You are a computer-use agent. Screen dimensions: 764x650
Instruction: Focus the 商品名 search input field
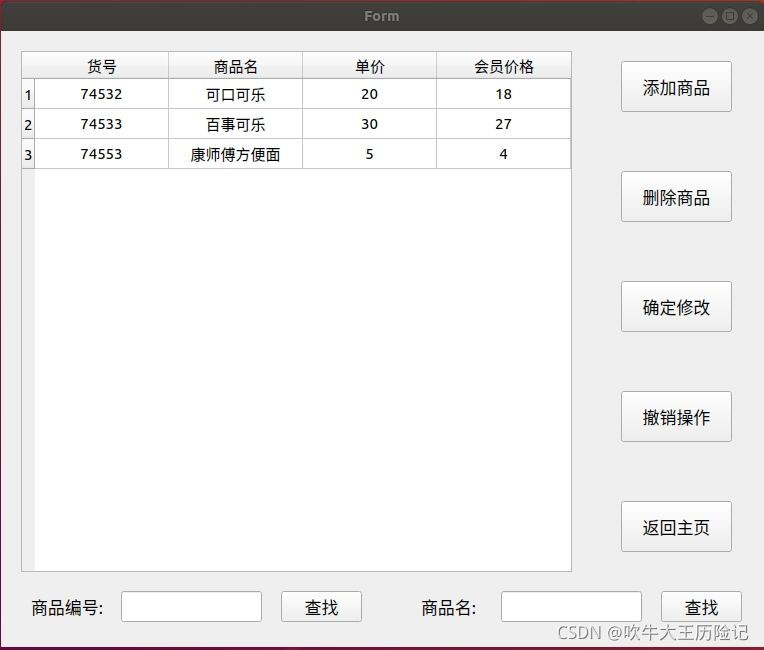pos(572,607)
